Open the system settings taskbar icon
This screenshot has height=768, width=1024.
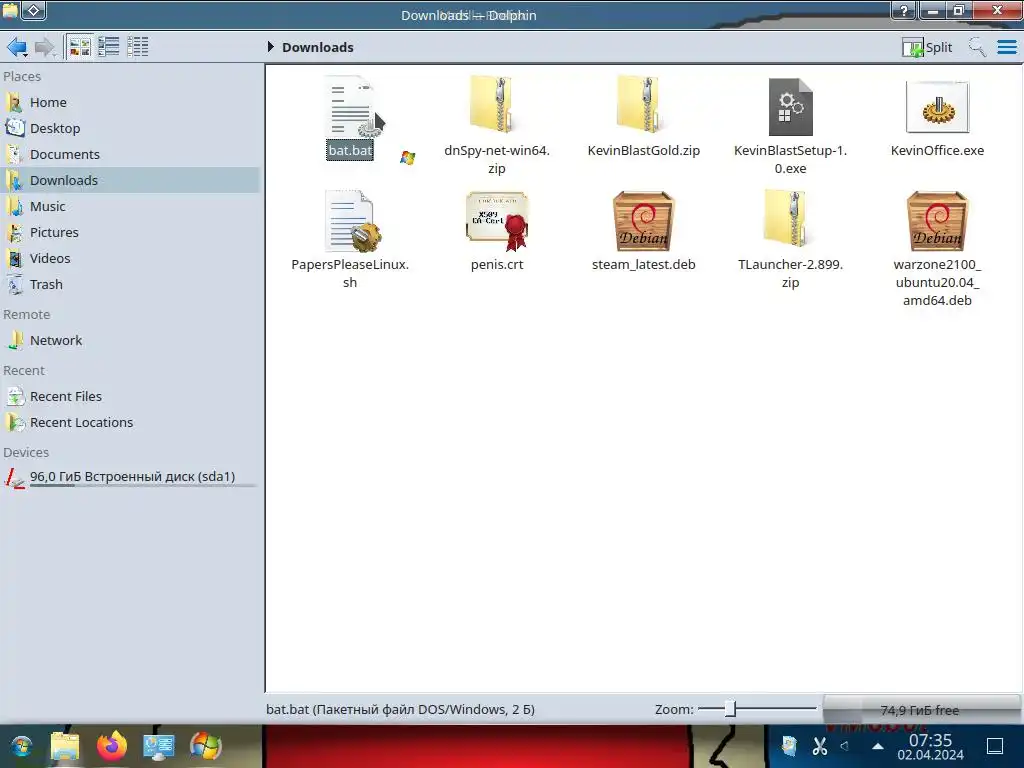click(159, 746)
